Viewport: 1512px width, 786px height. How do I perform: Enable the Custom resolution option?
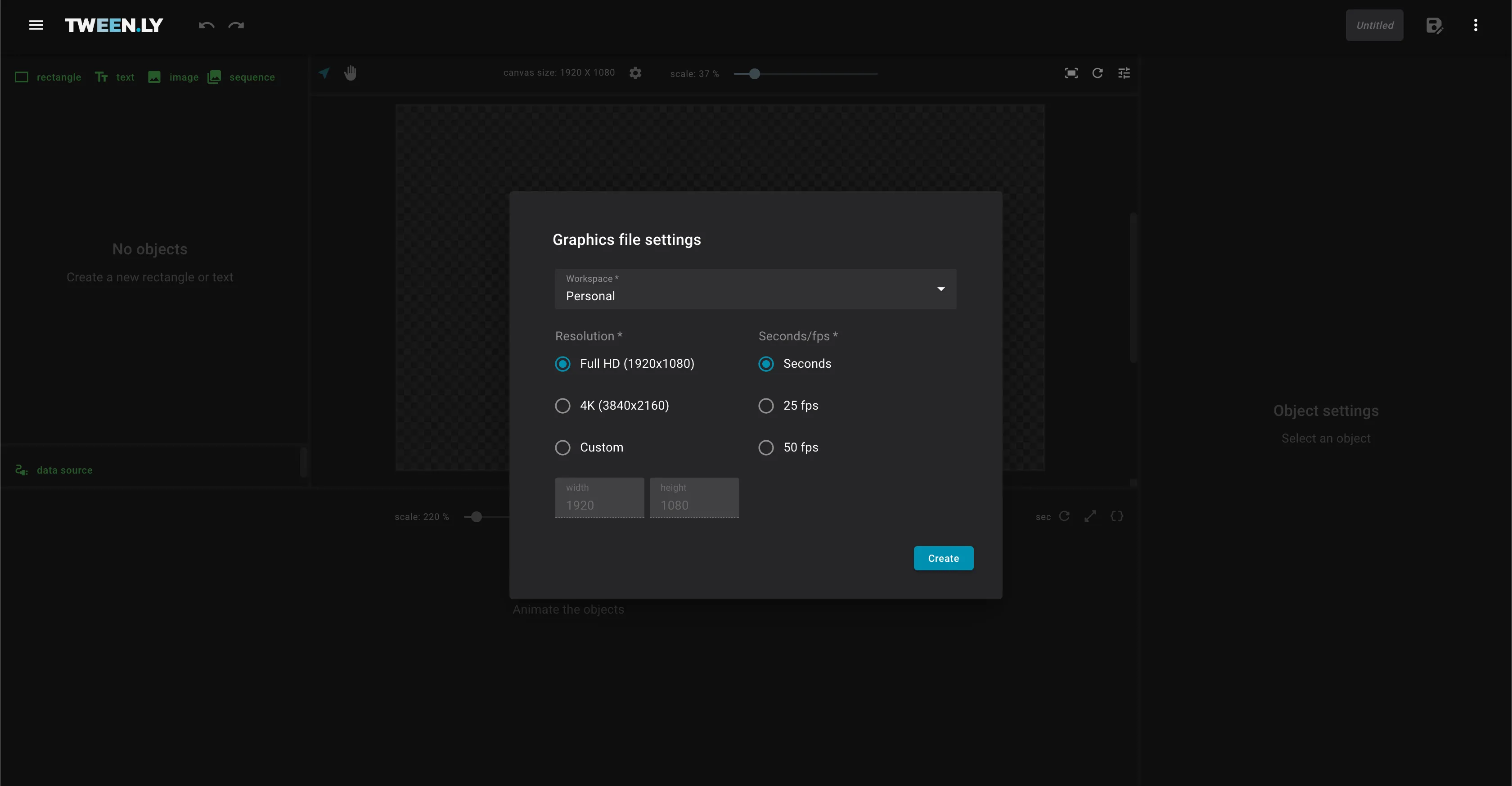tap(562, 447)
